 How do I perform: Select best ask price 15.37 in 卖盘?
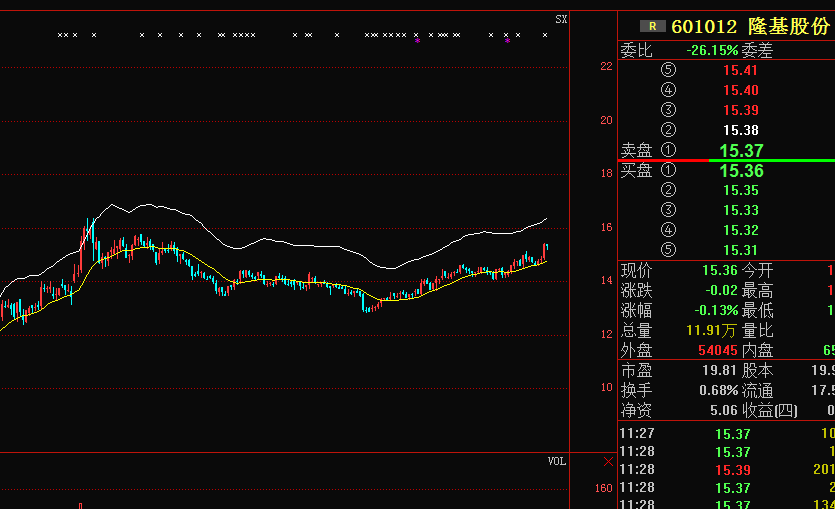tap(741, 151)
